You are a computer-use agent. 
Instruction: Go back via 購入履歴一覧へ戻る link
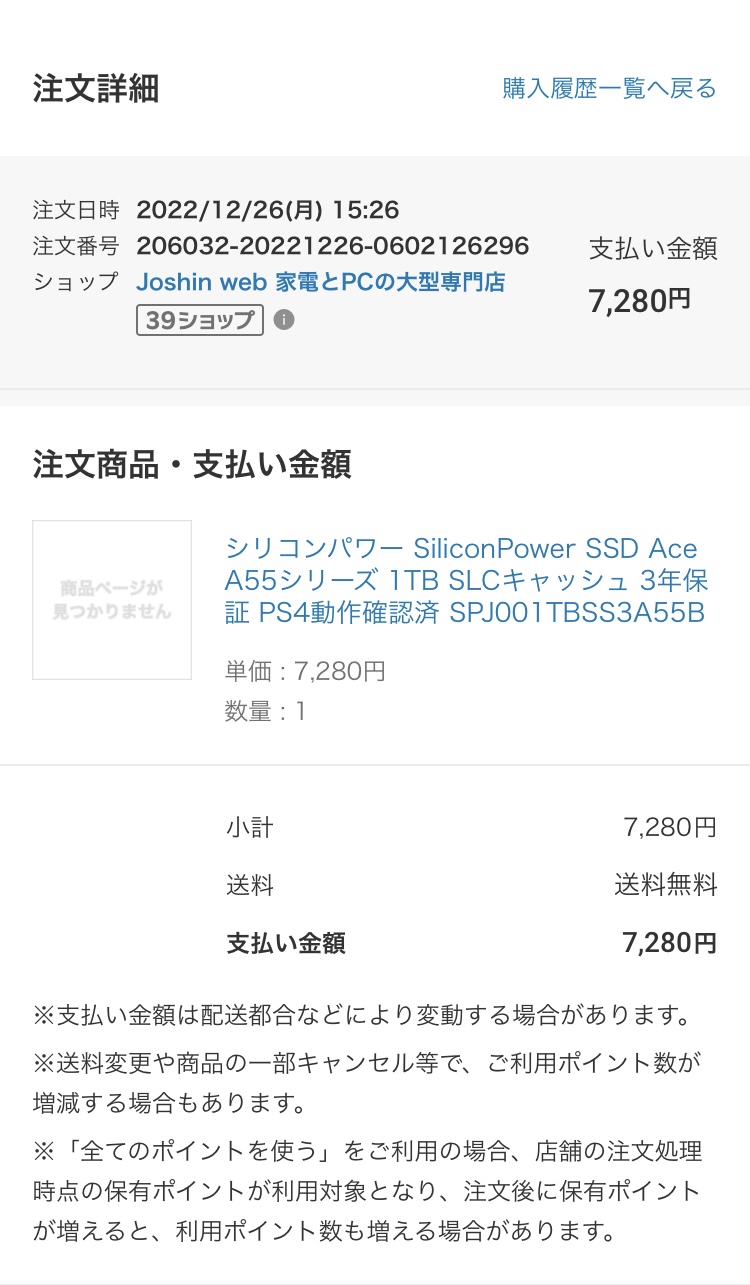(x=609, y=89)
